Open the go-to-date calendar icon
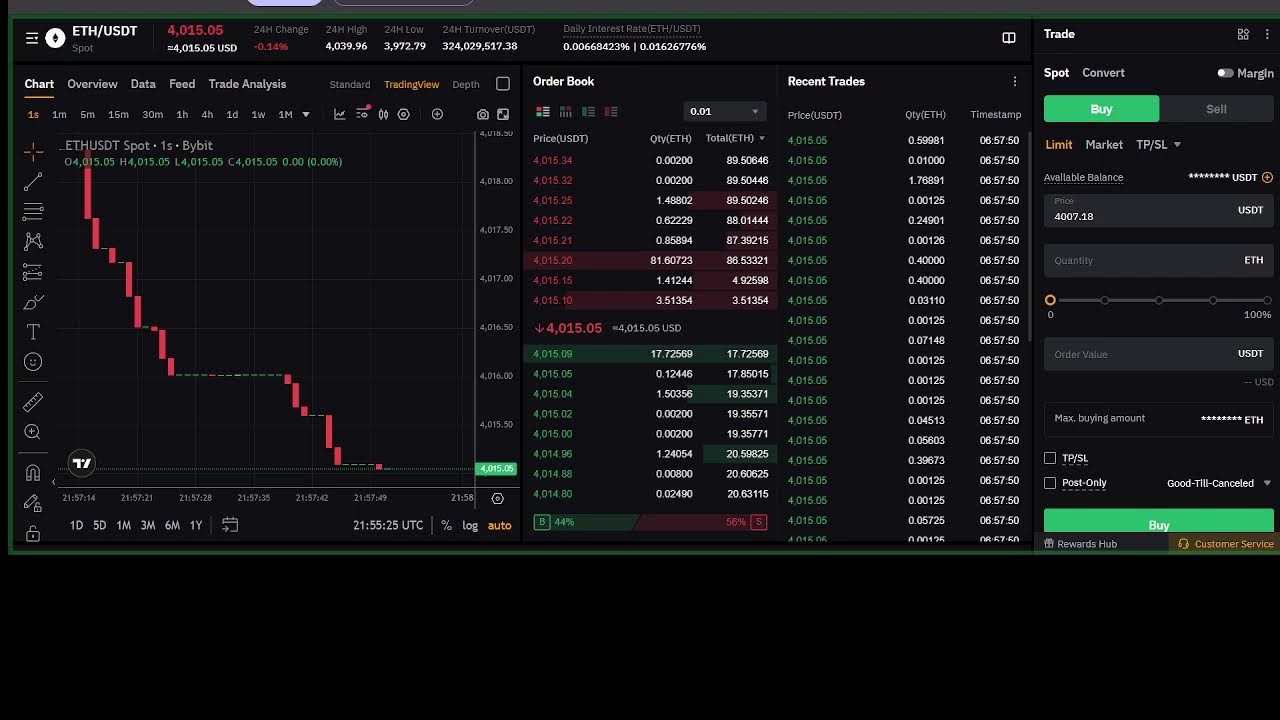Viewport: 1280px width, 720px height. coord(230,525)
